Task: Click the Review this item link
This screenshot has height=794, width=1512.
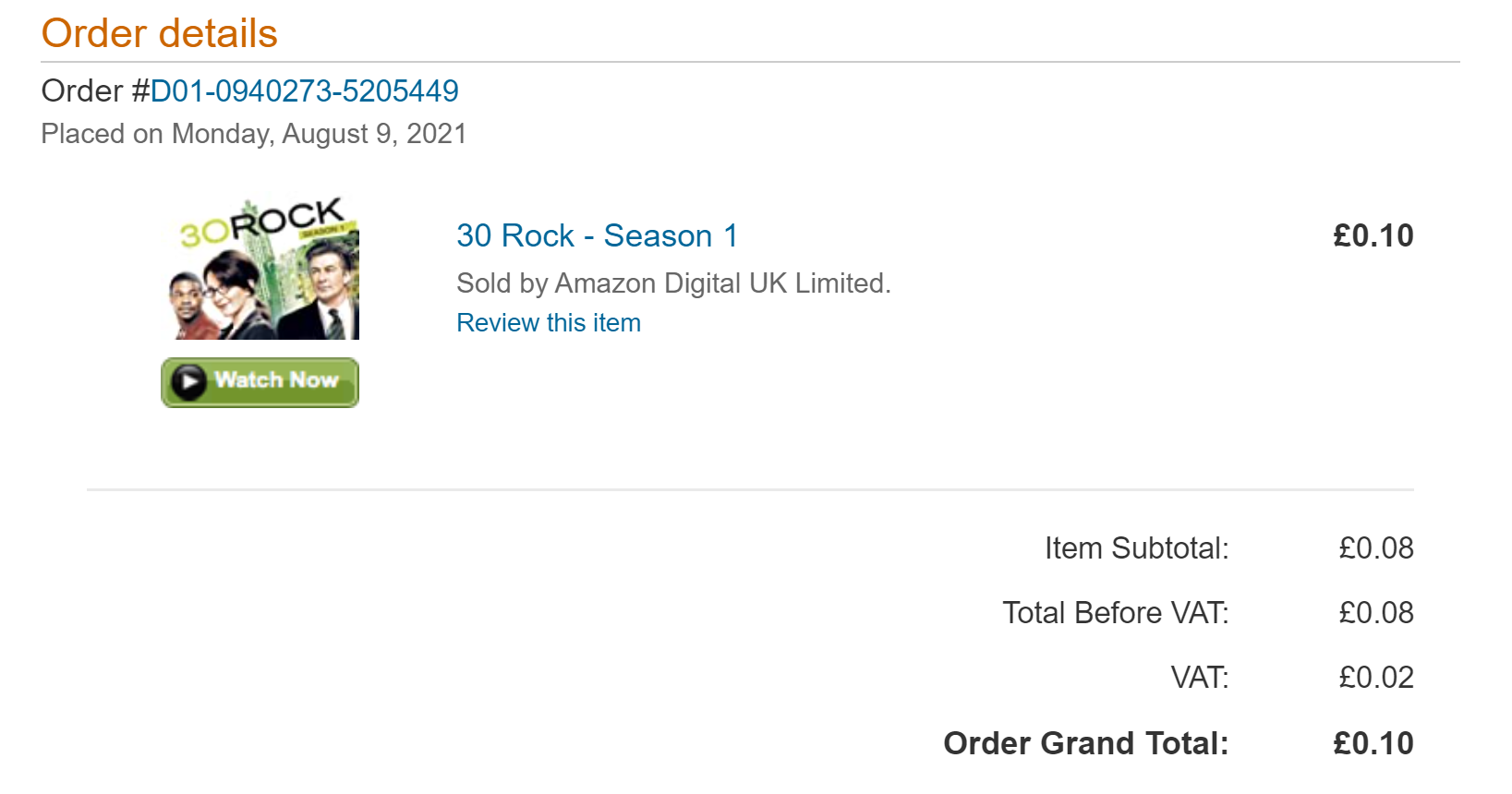Action: pos(549,323)
